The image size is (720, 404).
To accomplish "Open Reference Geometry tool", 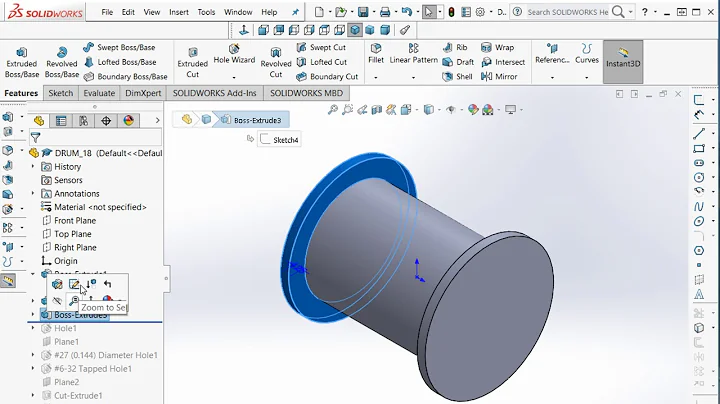I will 552,54.
